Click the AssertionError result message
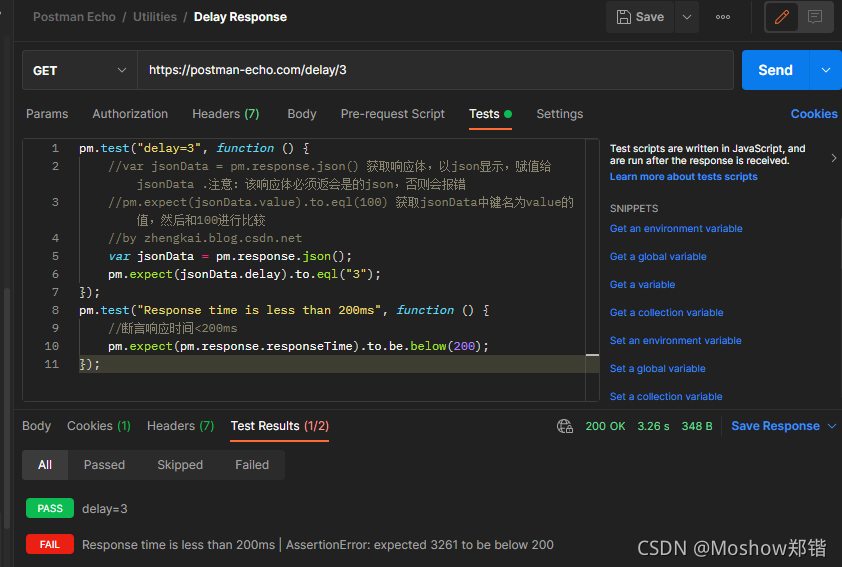The width and height of the screenshot is (842, 567). [419, 545]
